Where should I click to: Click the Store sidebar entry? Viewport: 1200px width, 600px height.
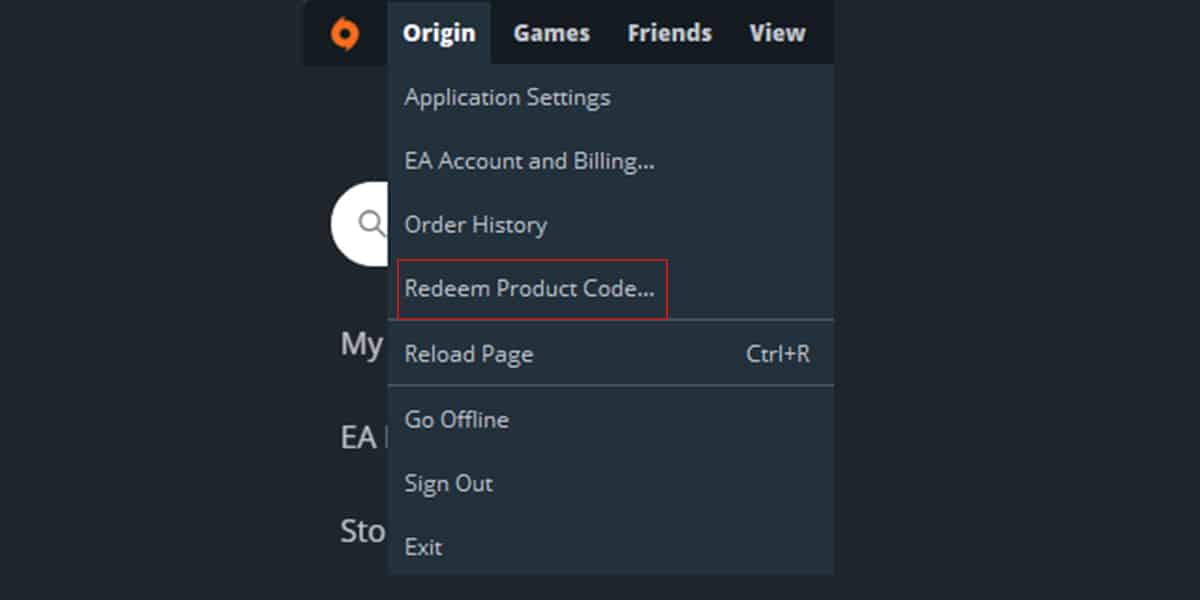[363, 531]
